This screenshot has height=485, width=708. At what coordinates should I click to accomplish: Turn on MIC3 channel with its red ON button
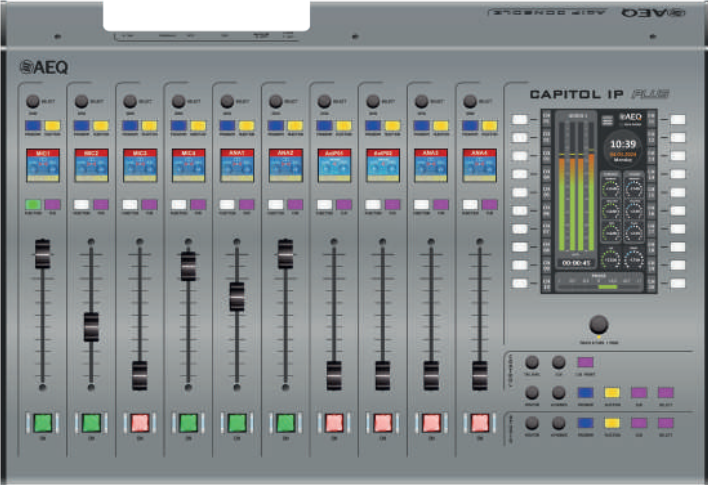point(140,423)
